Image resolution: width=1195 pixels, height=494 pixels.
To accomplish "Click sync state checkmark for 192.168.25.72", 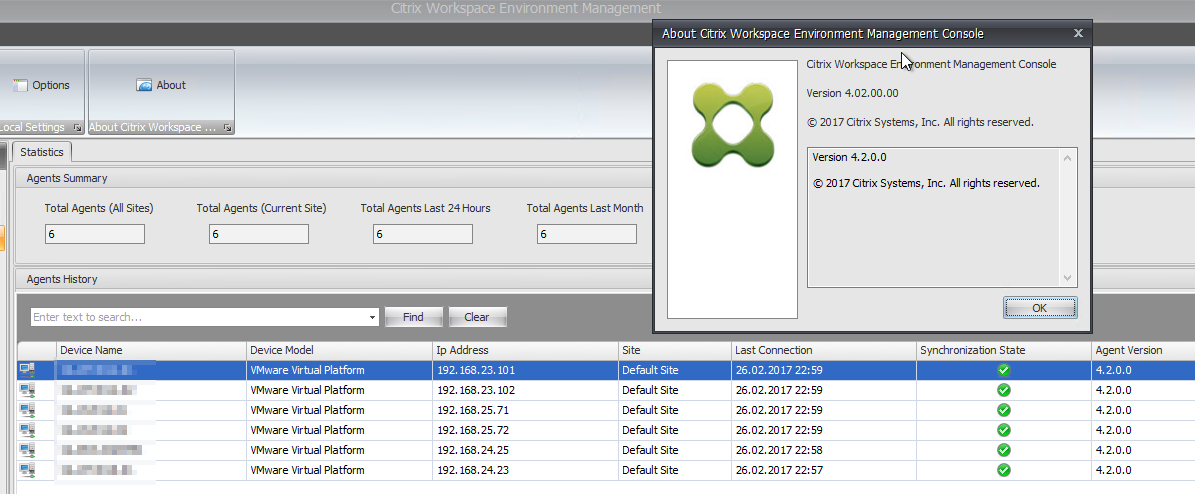I will point(1004,430).
